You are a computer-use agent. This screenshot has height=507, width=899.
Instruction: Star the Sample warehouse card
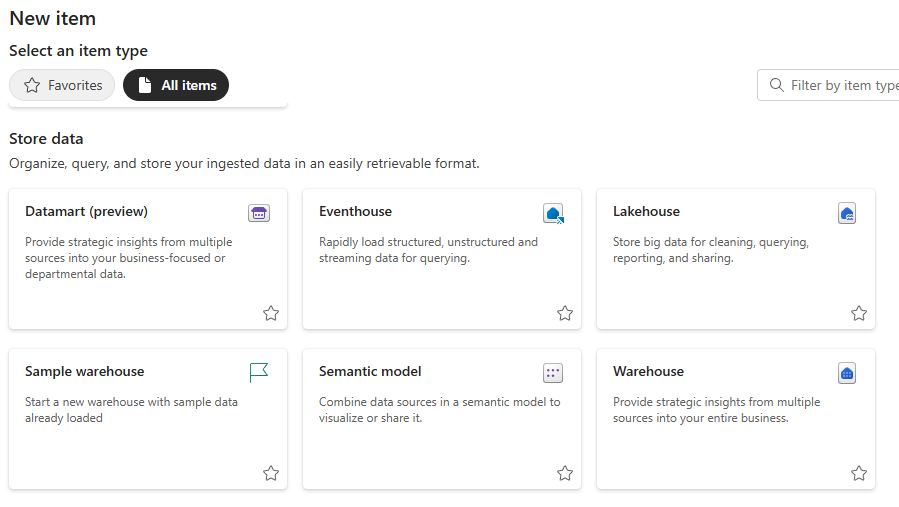(271, 473)
